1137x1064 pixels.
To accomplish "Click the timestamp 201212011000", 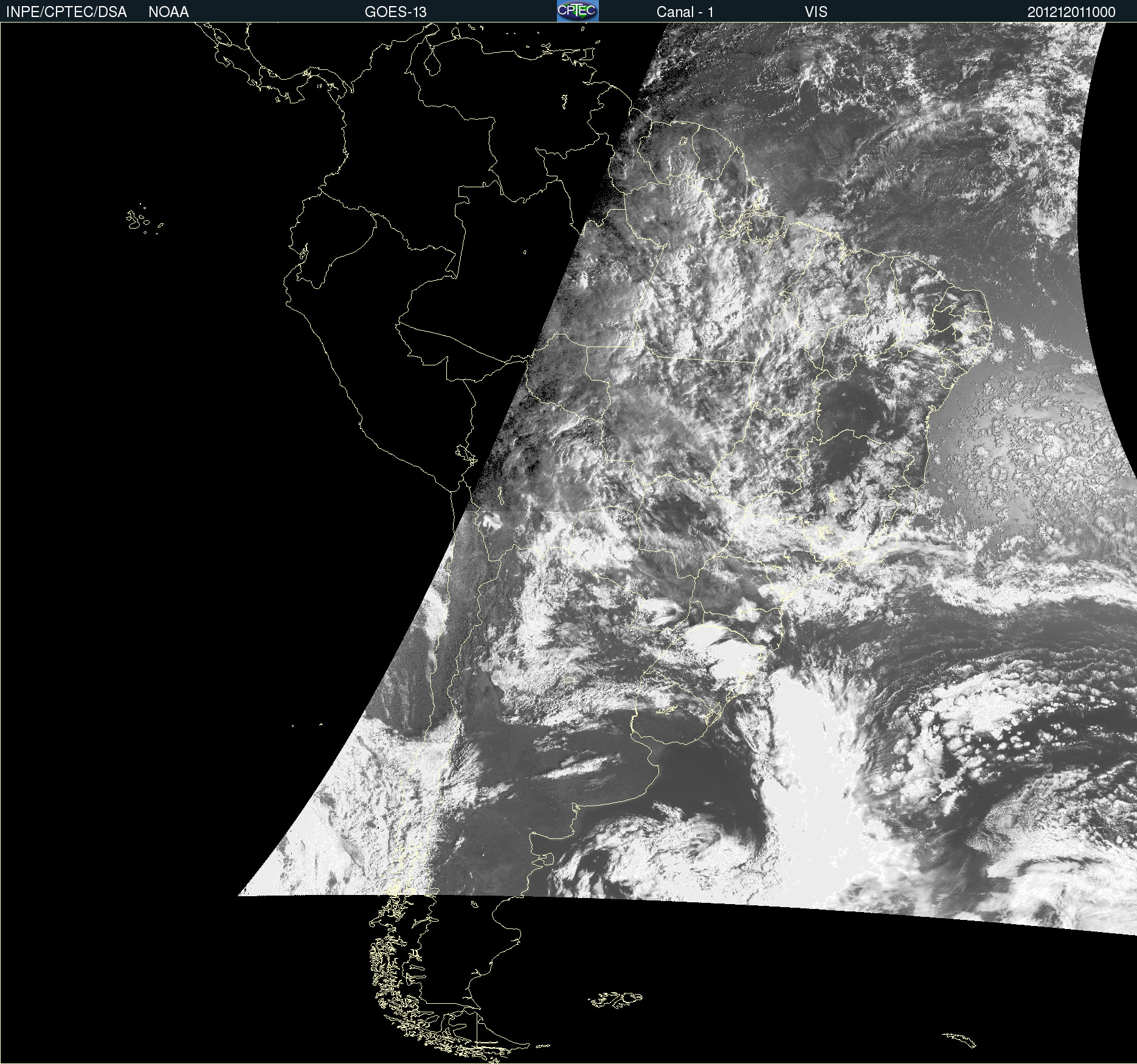I will (1071, 12).
